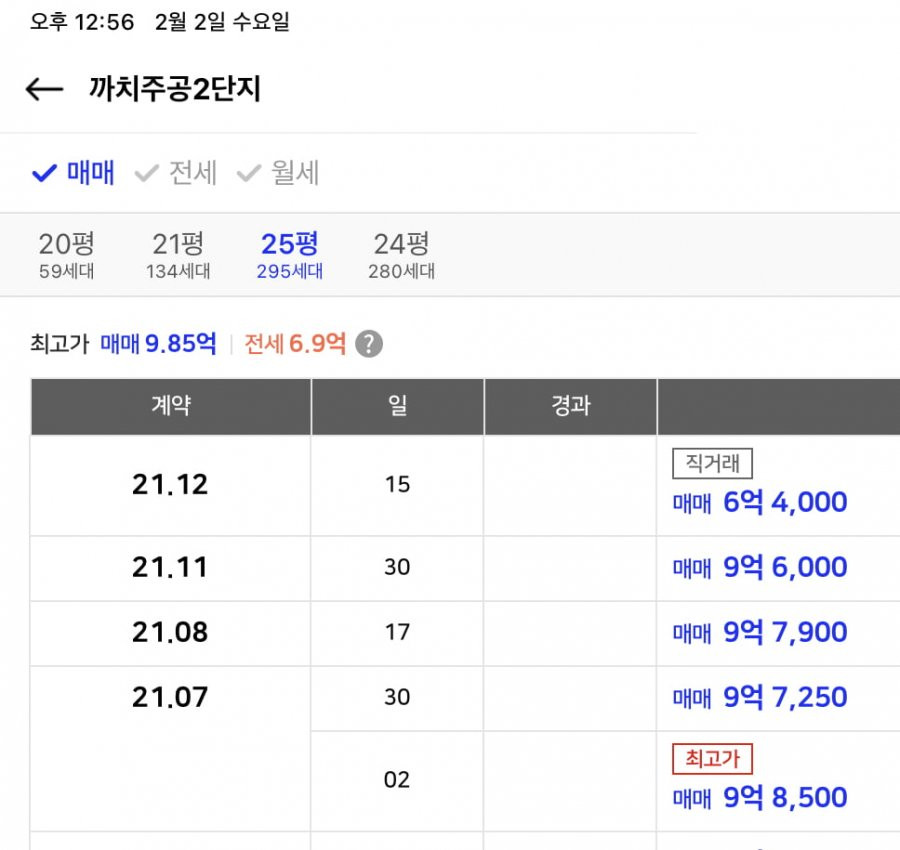
Task: Tap the 전세 6.9억 highest price text
Action: pos(295,344)
